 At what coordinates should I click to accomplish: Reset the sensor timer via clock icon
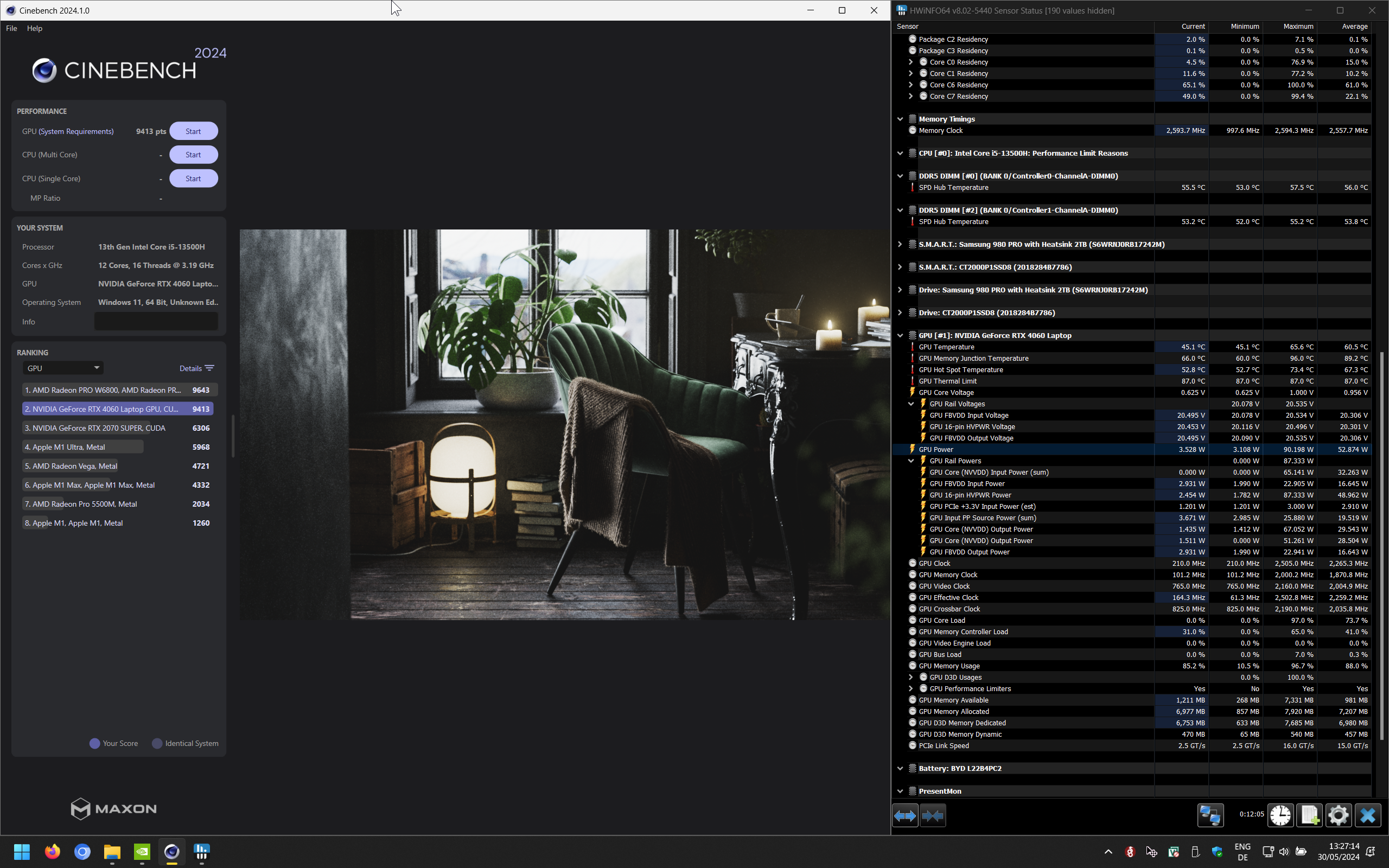point(1280,815)
